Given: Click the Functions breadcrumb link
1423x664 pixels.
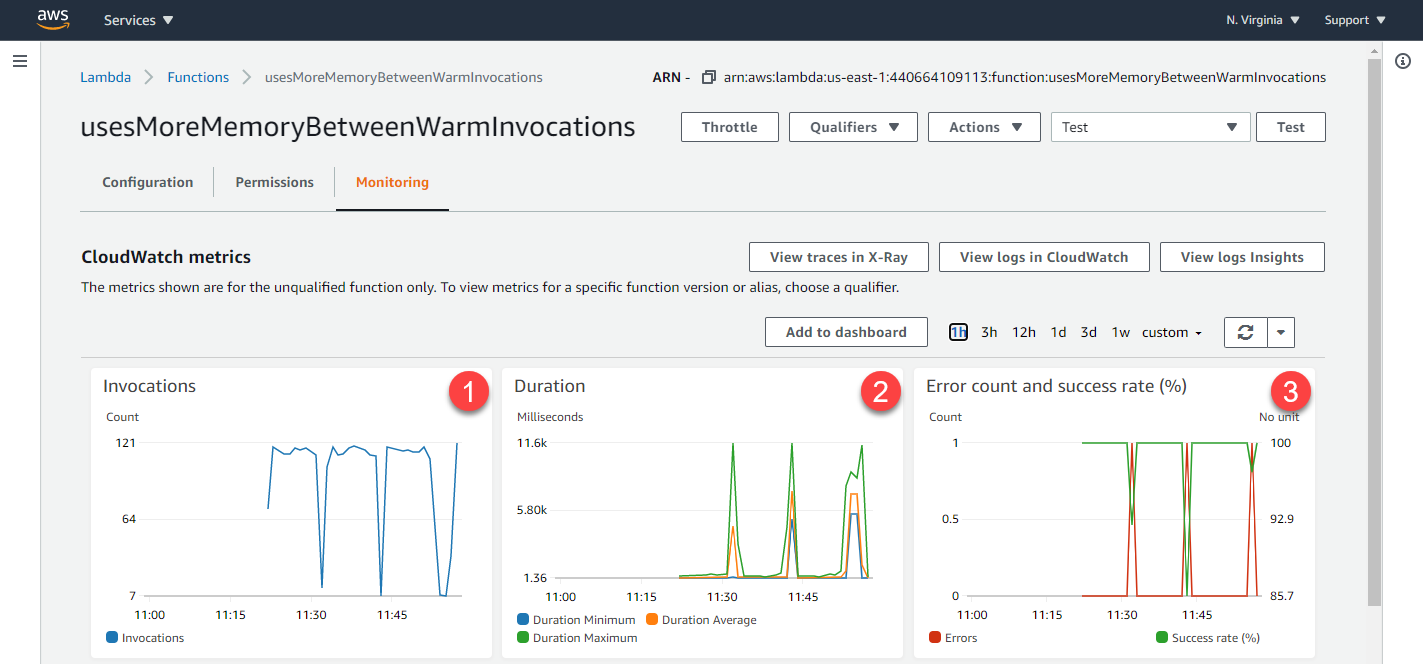Looking at the screenshot, I should pos(198,77).
